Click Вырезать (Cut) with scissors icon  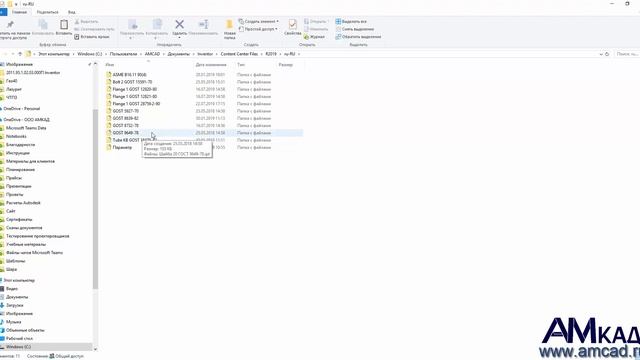(87, 22)
